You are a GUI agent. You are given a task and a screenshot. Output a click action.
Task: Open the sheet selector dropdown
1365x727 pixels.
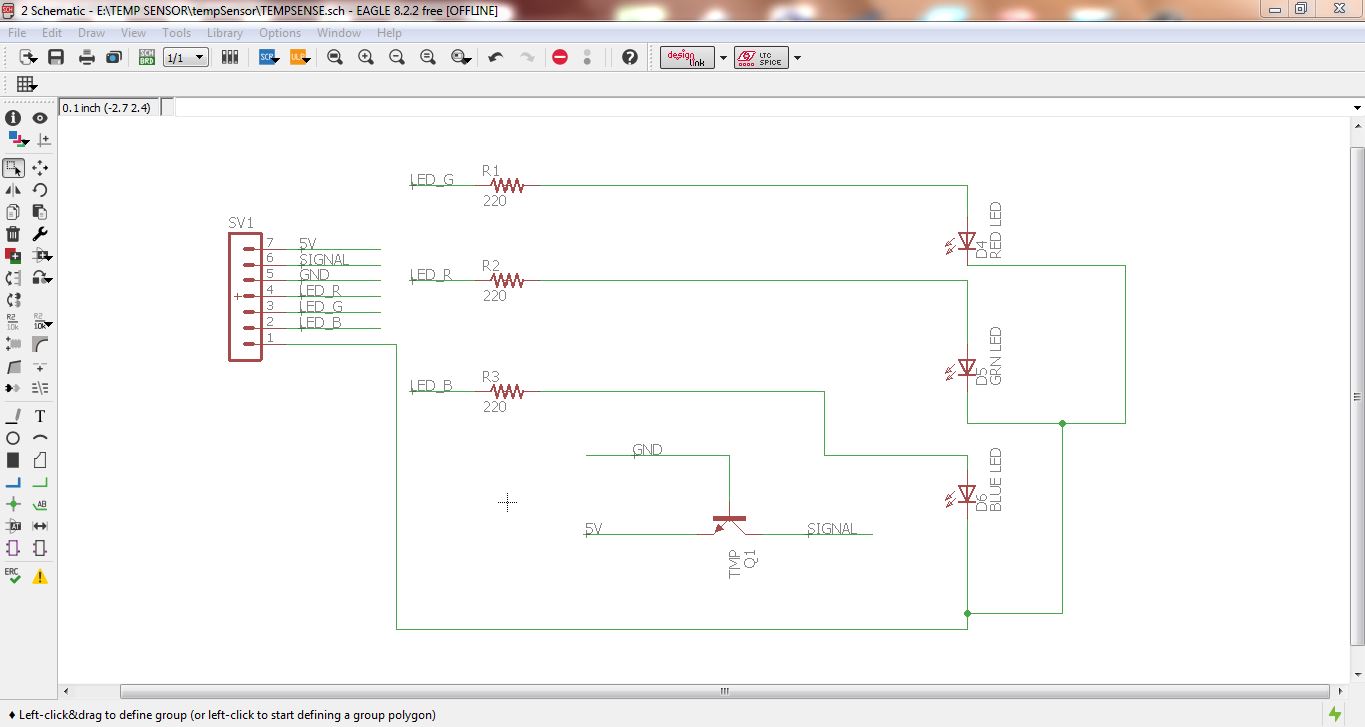pos(199,57)
